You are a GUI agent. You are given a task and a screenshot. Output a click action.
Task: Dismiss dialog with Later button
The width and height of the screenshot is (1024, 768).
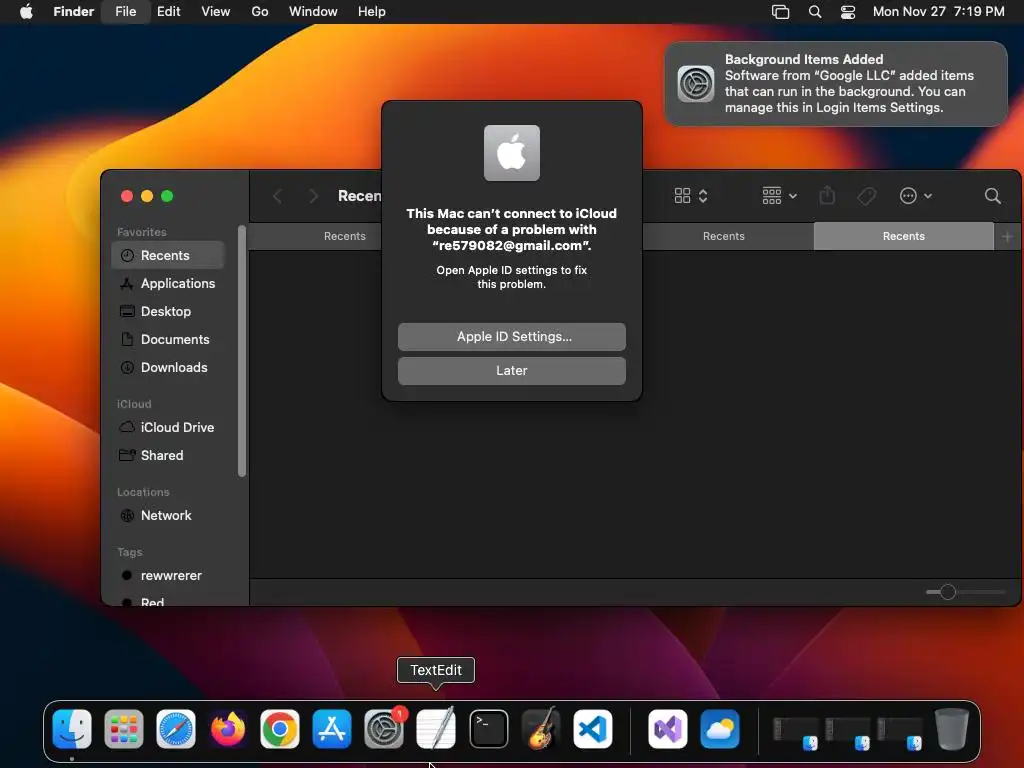coord(511,371)
